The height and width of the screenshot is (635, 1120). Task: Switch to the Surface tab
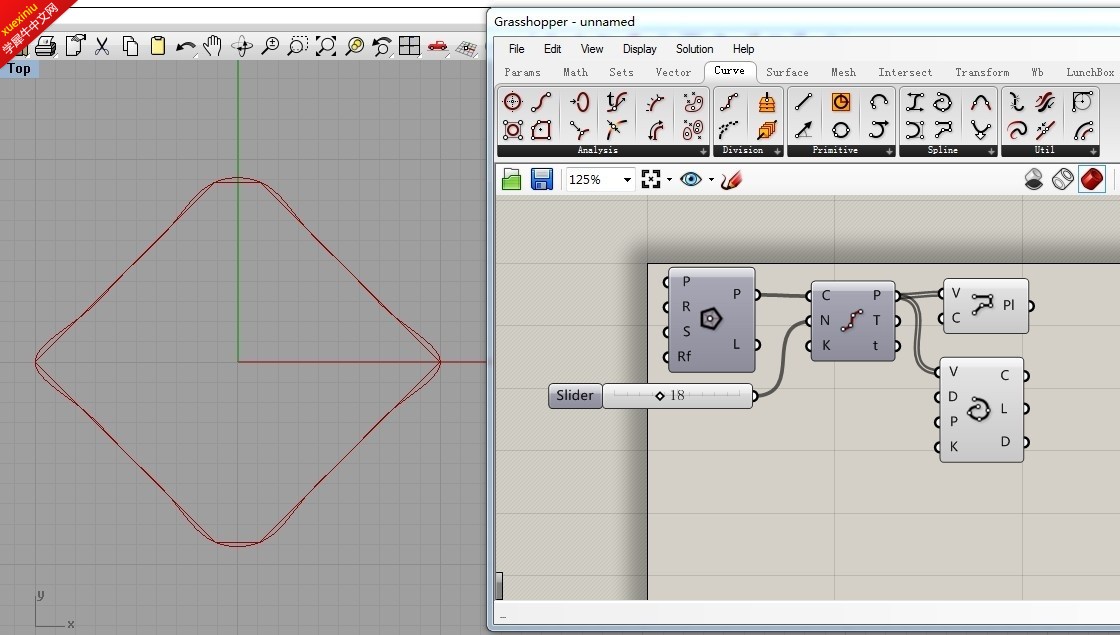tap(787, 72)
